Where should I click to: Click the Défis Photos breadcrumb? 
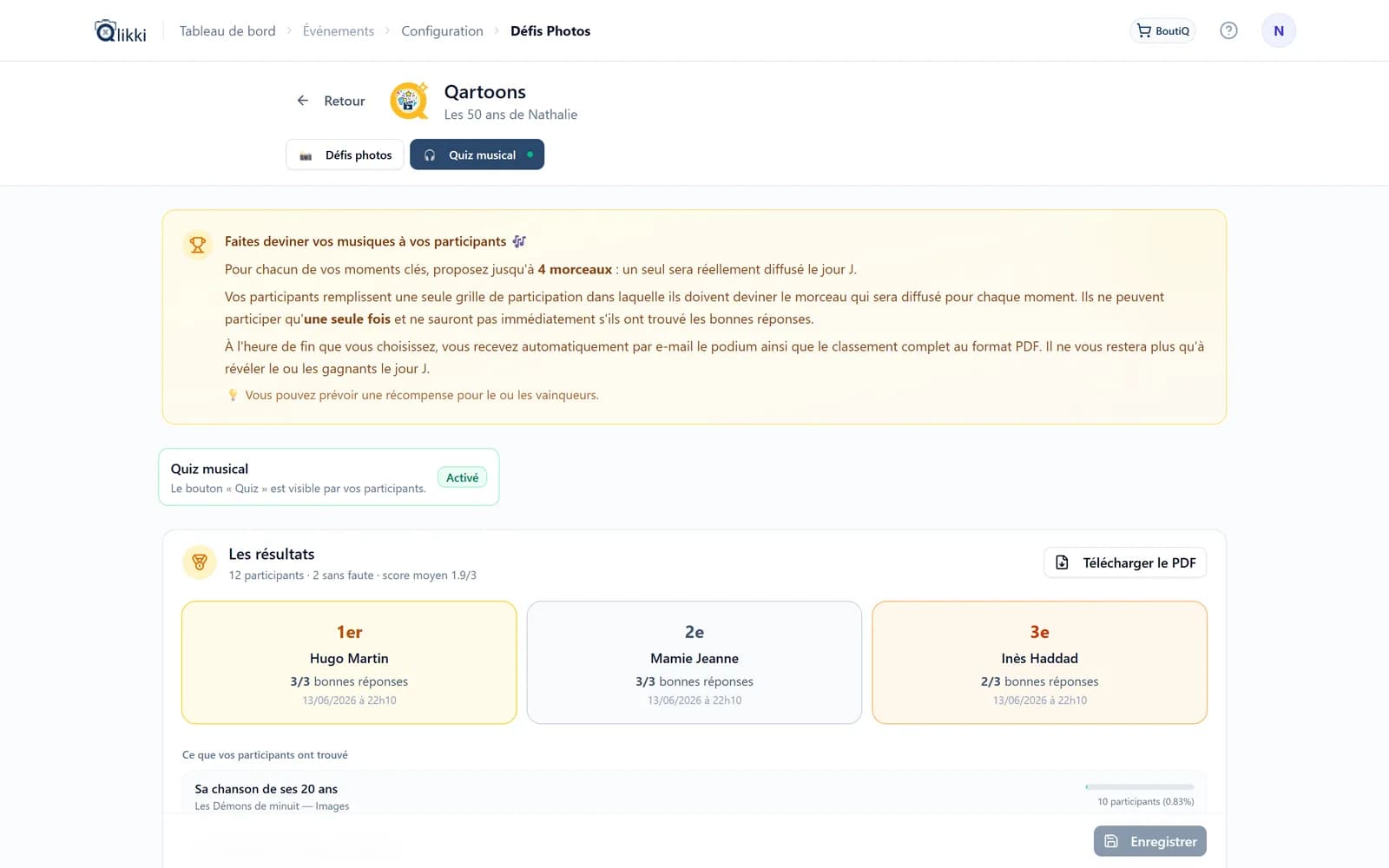tap(550, 31)
